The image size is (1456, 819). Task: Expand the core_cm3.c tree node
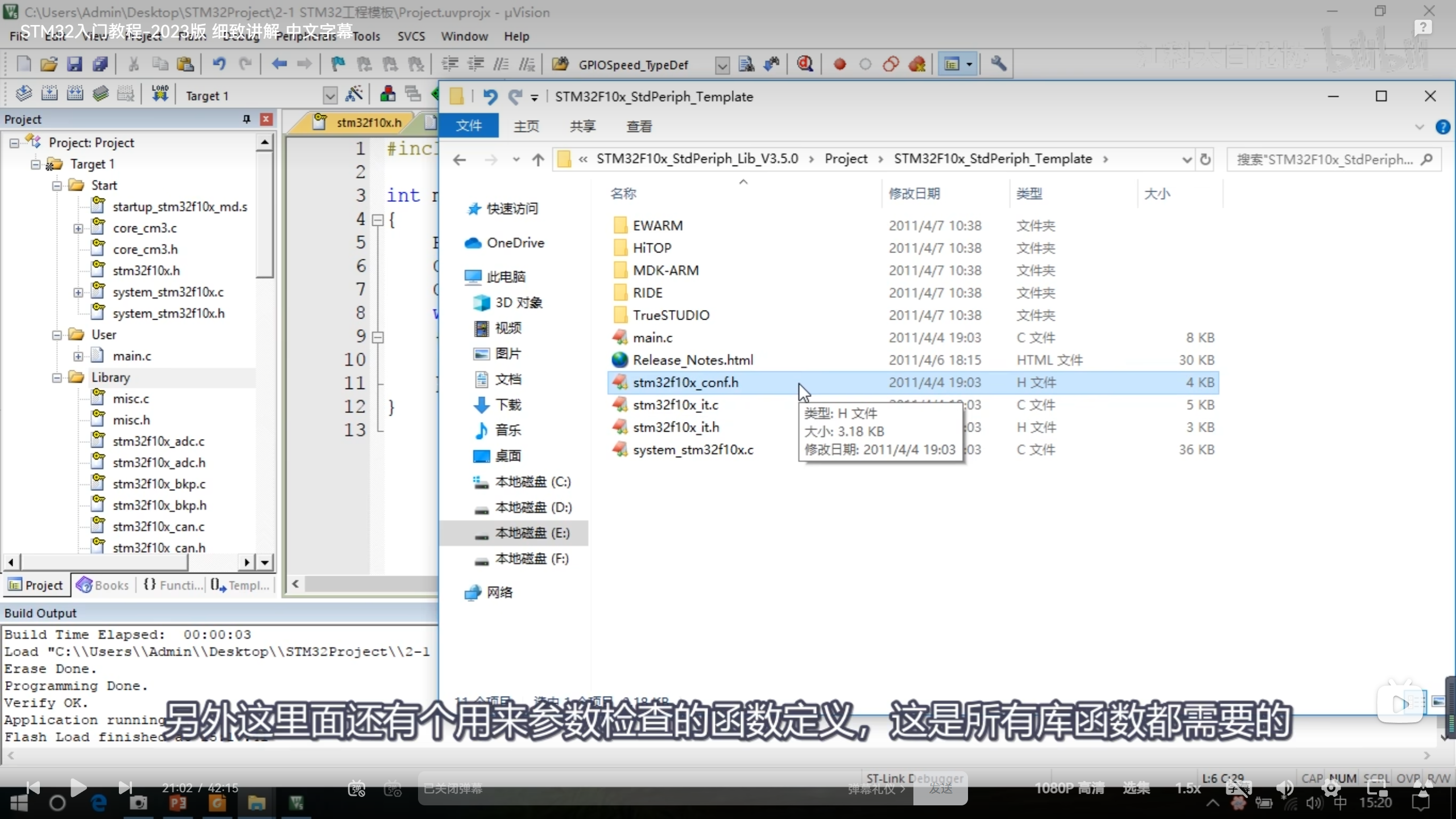pos(78,229)
